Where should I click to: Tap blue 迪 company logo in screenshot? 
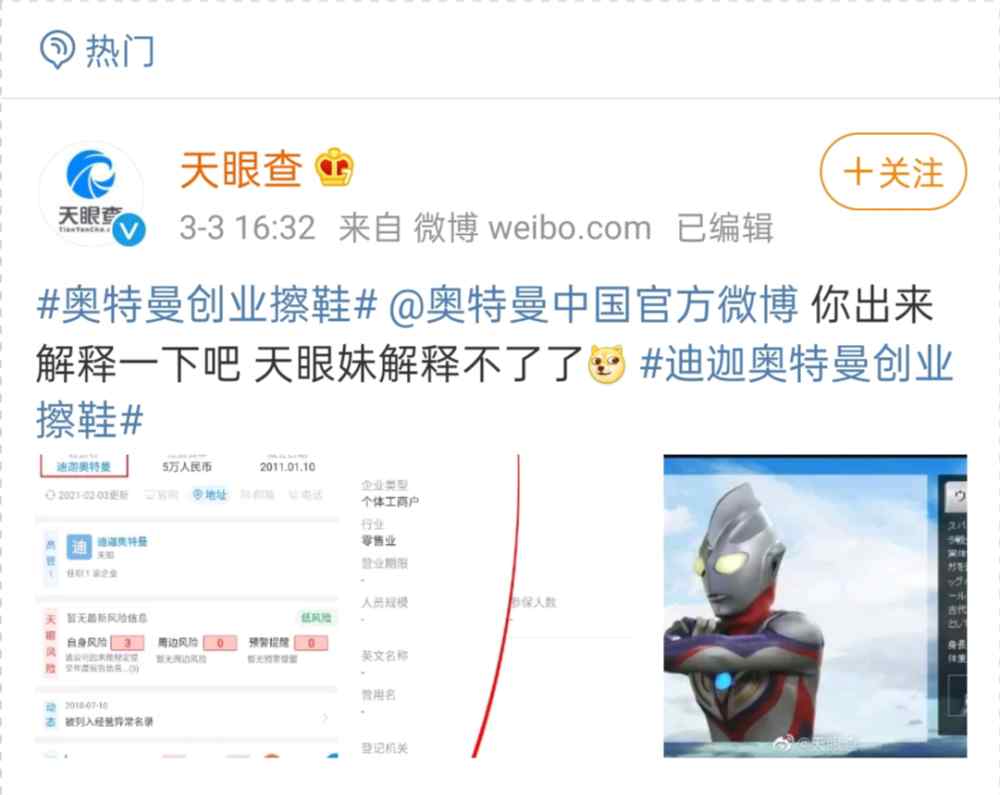click(x=79, y=546)
